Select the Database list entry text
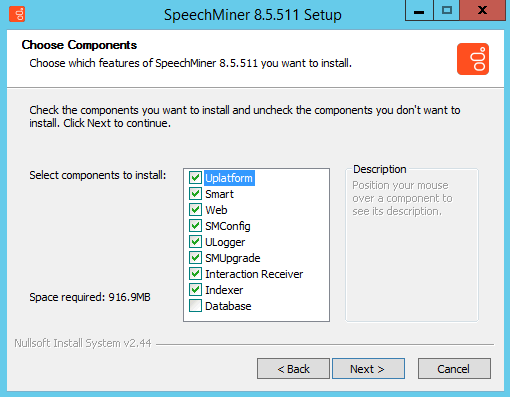Image resolution: width=510 pixels, height=398 pixels. 228,306
